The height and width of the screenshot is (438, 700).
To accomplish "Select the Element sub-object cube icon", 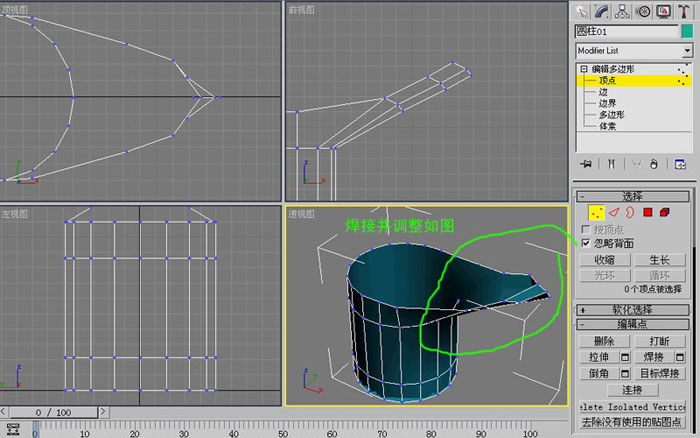I will [x=664, y=213].
